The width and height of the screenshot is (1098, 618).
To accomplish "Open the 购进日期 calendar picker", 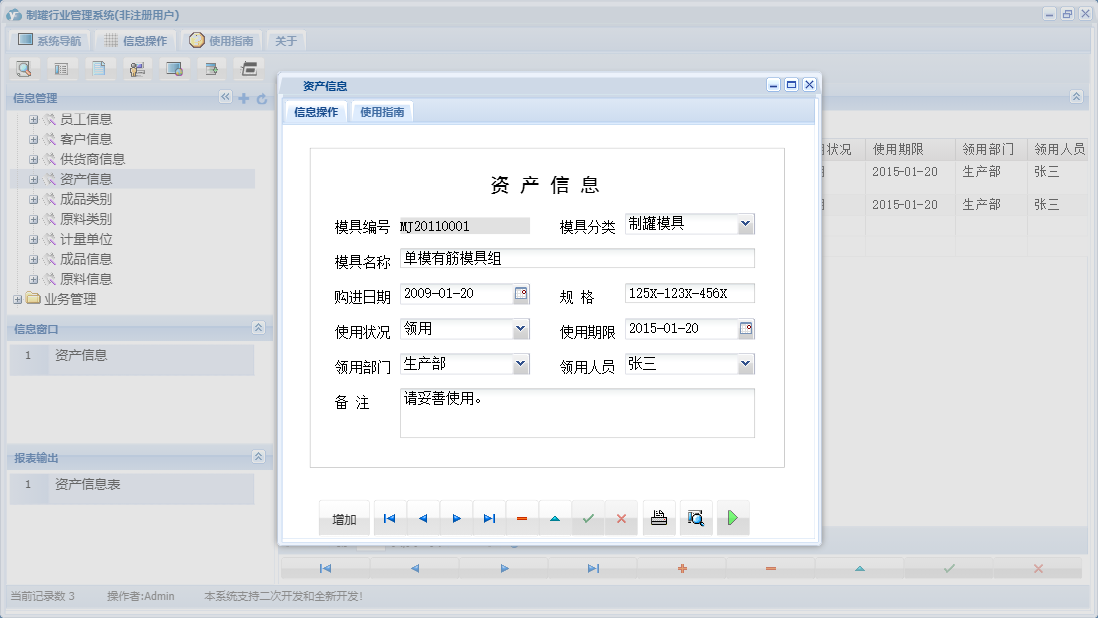I will click(524, 293).
